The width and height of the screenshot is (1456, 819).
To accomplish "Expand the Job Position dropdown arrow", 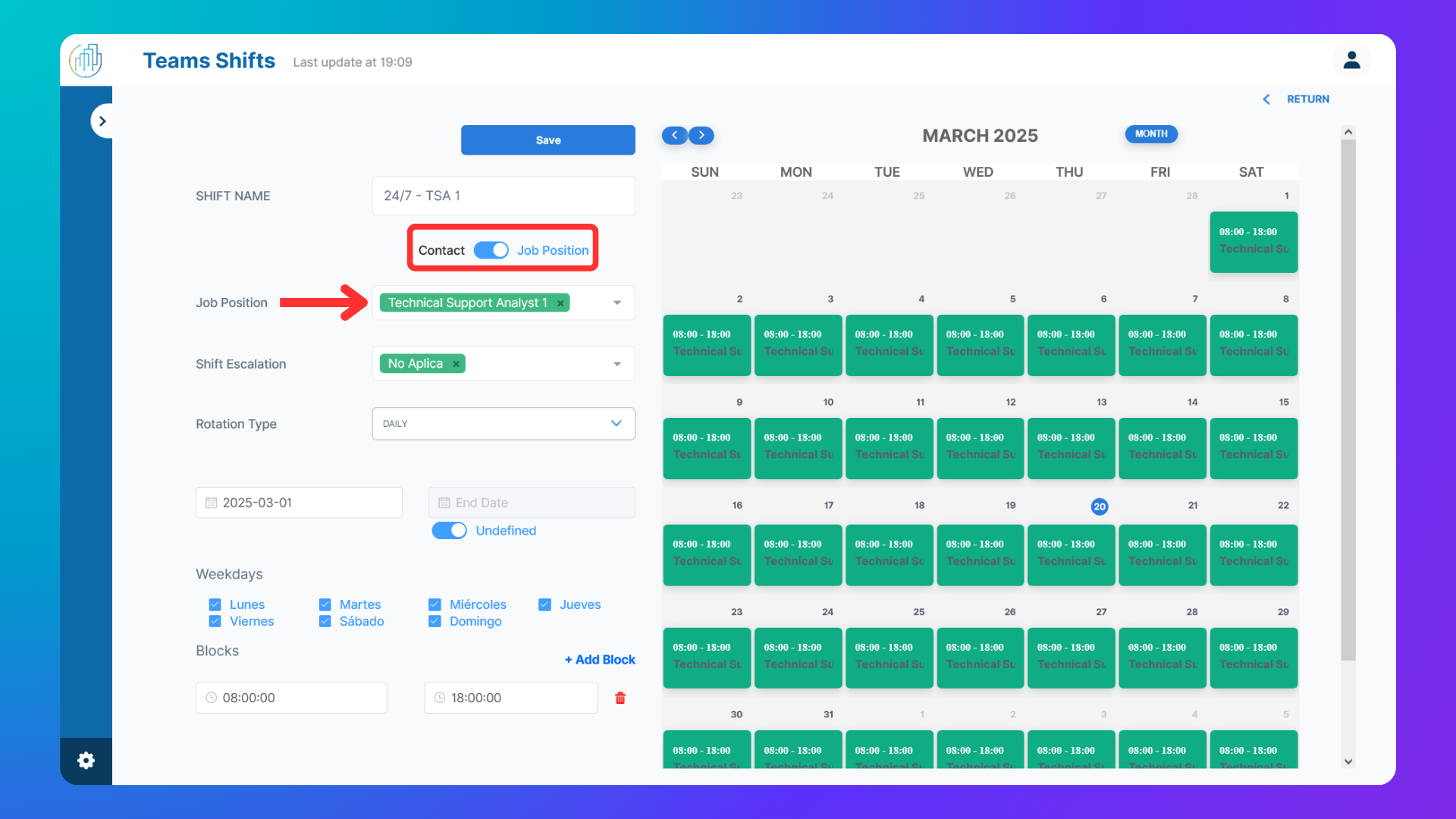I will tap(617, 303).
